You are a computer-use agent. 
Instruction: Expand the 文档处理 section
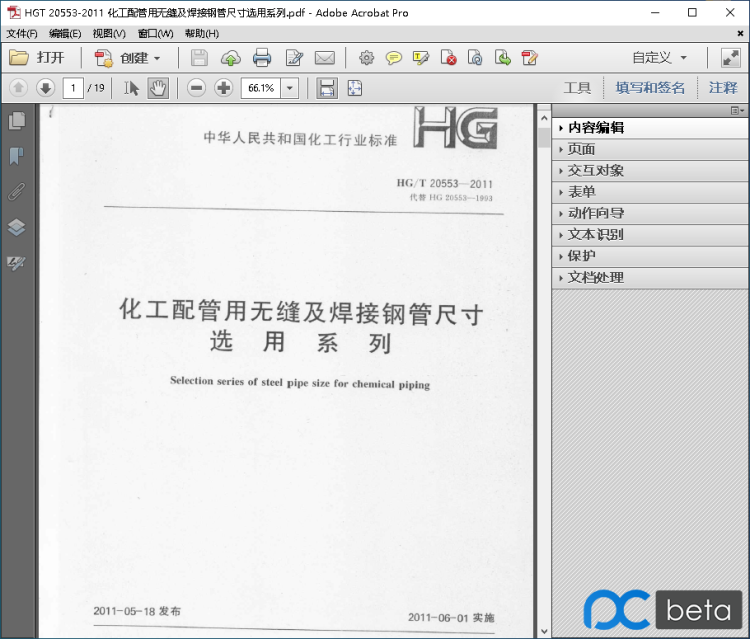(650, 278)
